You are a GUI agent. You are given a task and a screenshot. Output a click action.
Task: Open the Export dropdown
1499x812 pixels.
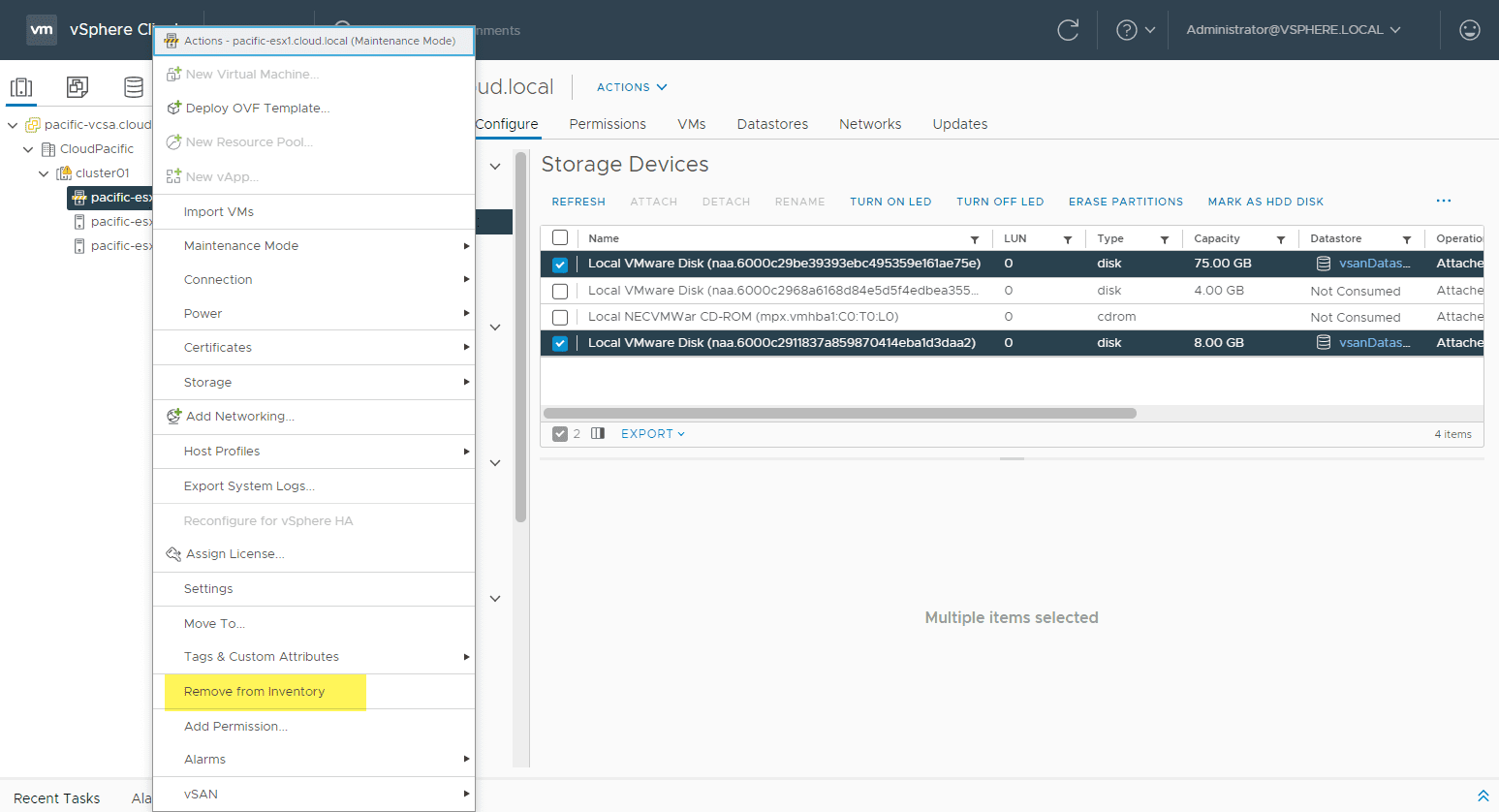(652, 434)
